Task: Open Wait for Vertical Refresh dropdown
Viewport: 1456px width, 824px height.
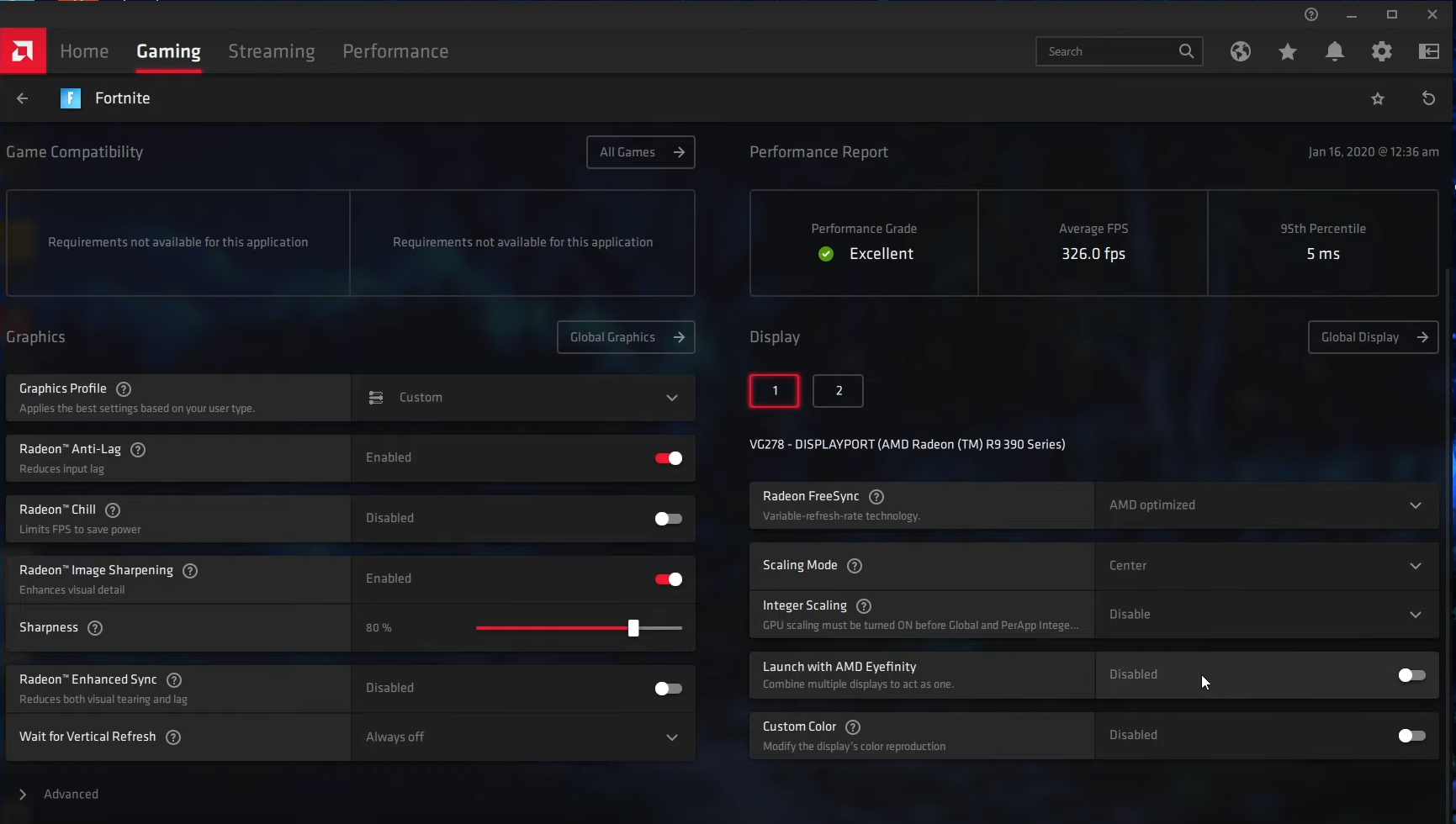Action: point(523,737)
